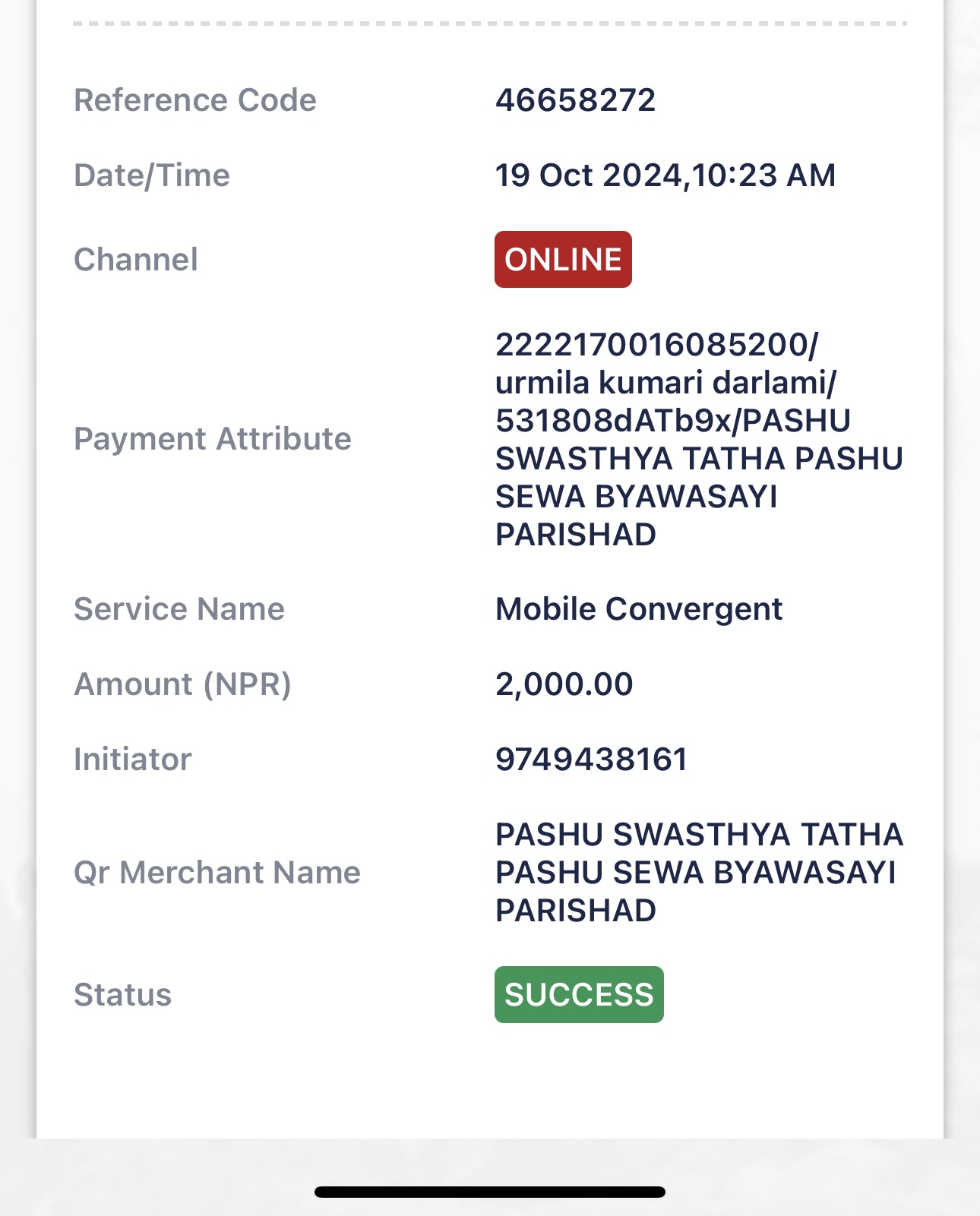The image size is (980, 1216).
Task: Tap the name urmila kumari darlami
Action: [x=661, y=383]
